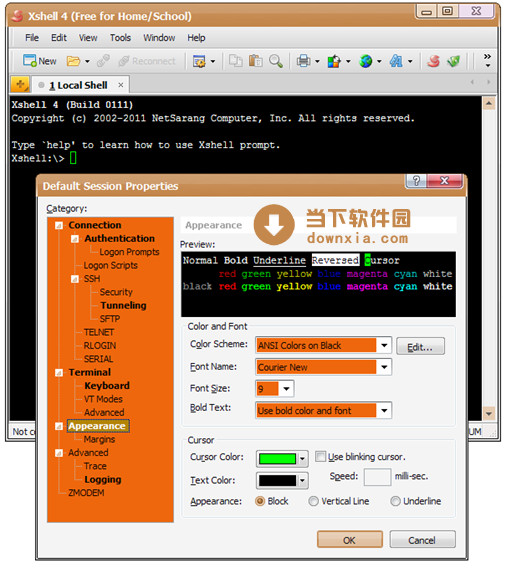Open the Font Name dropdown
Image resolution: width=506 pixels, height=568 pixels.
[384, 367]
